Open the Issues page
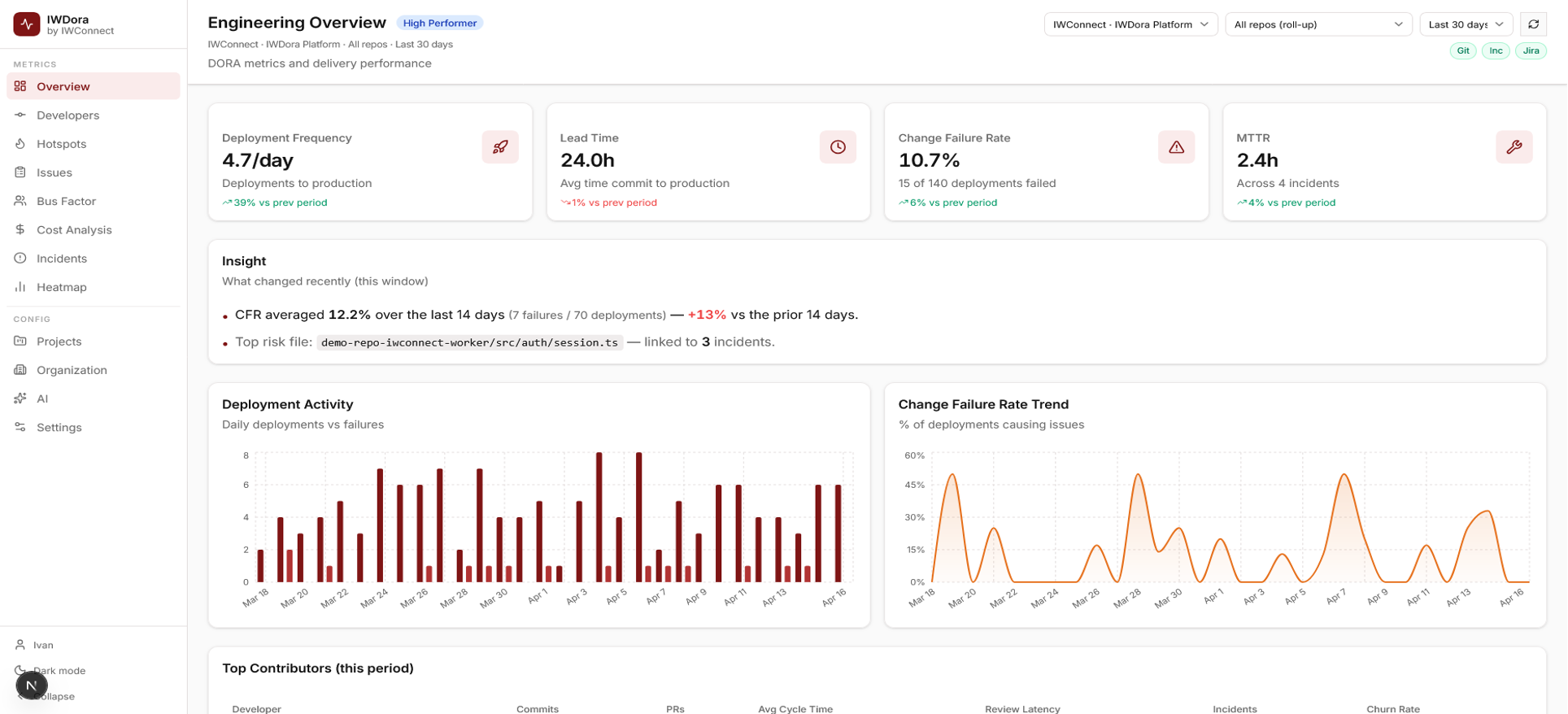 tap(94, 172)
